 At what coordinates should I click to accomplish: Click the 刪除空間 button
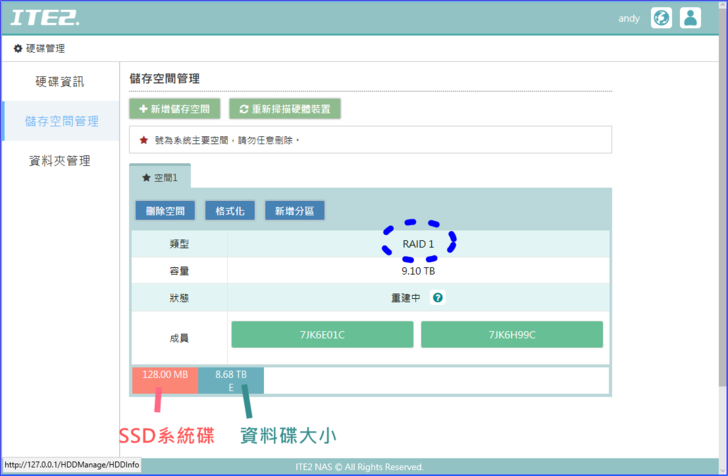pyautogui.click(x=166, y=211)
